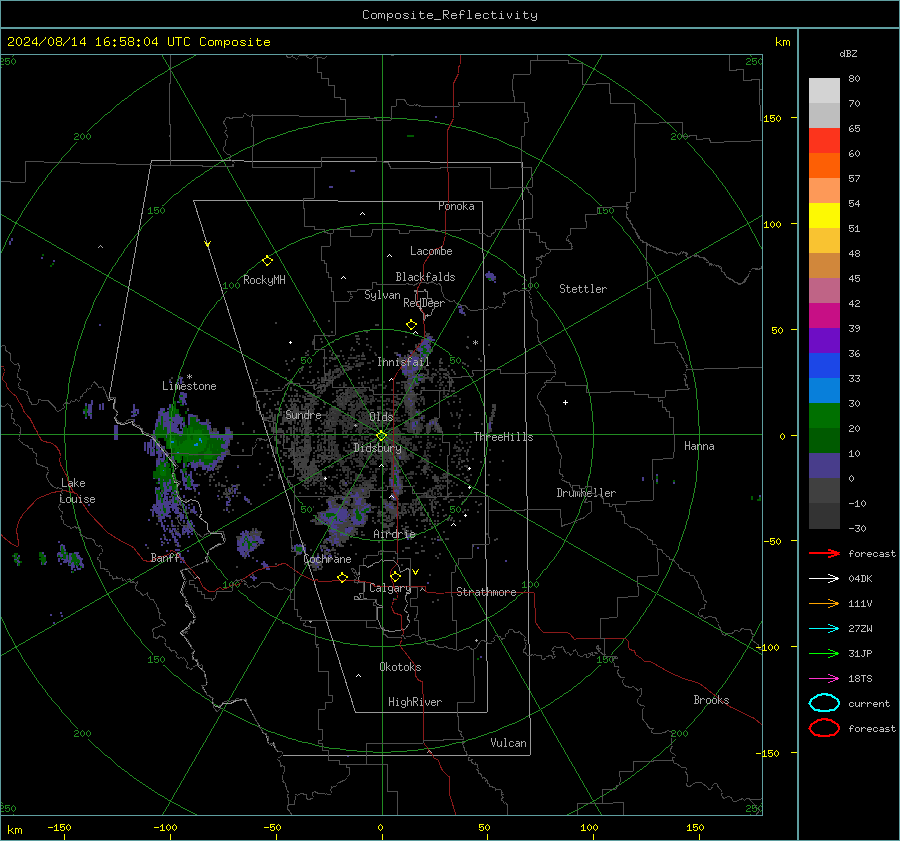This screenshot has height=841, width=900.
Task: Click the Calgary city label
Action: pyautogui.click(x=390, y=588)
